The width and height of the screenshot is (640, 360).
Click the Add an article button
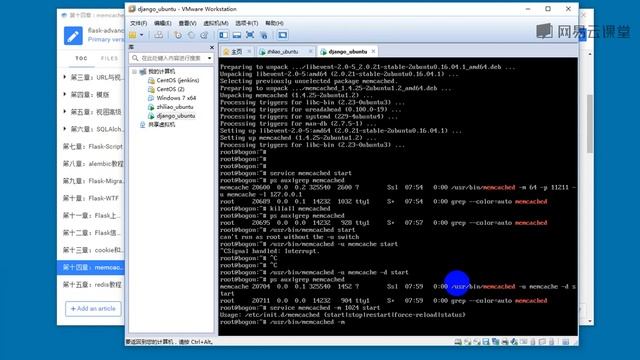point(93,309)
